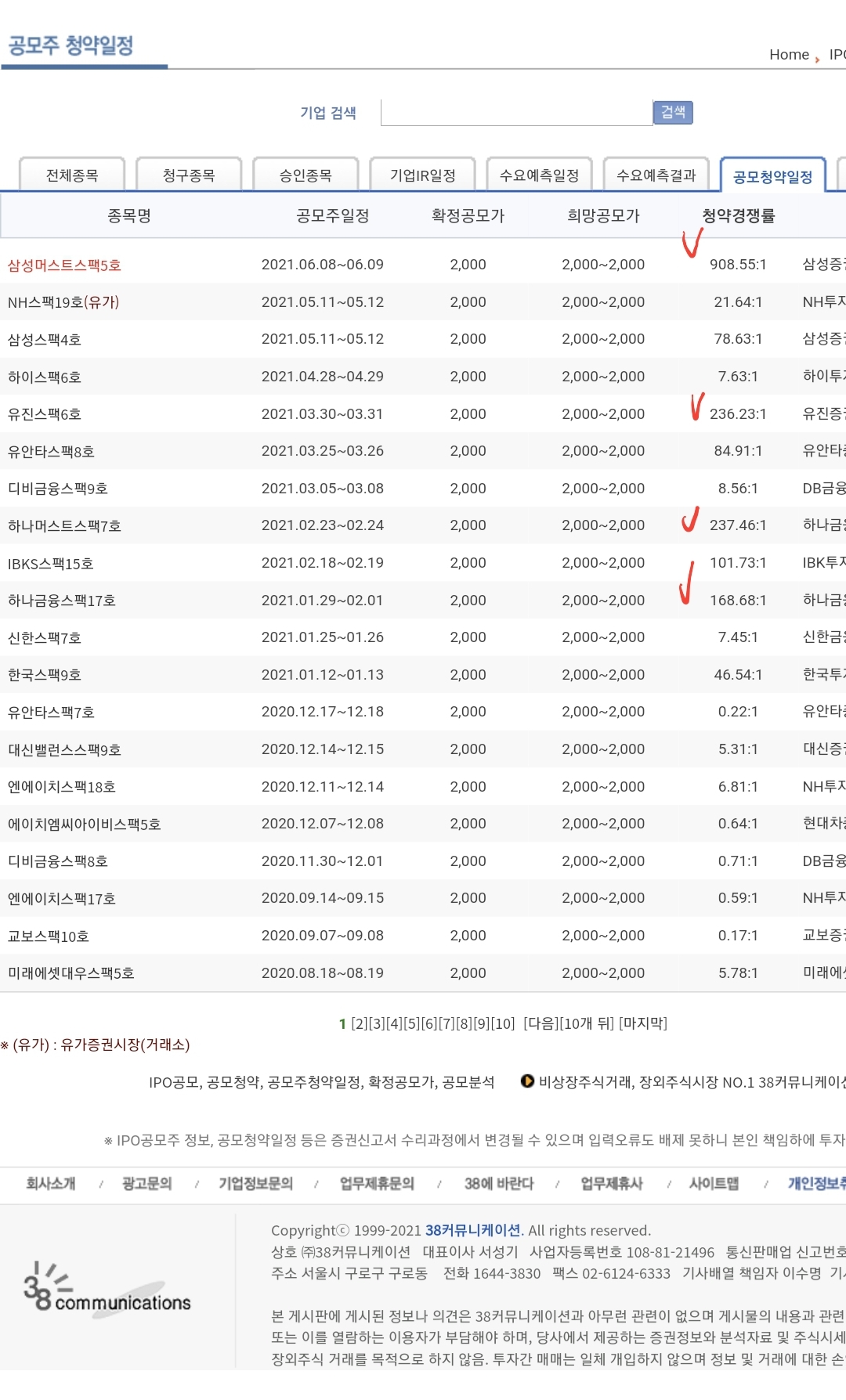Go to the Home breadcrumb link

tap(789, 54)
